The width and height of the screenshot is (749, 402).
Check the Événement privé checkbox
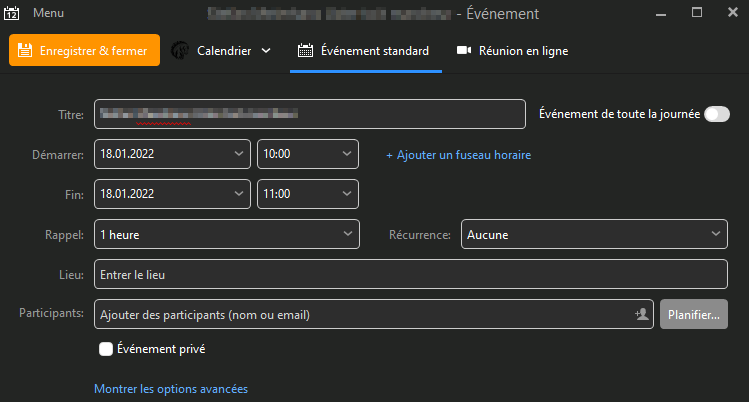click(106, 349)
